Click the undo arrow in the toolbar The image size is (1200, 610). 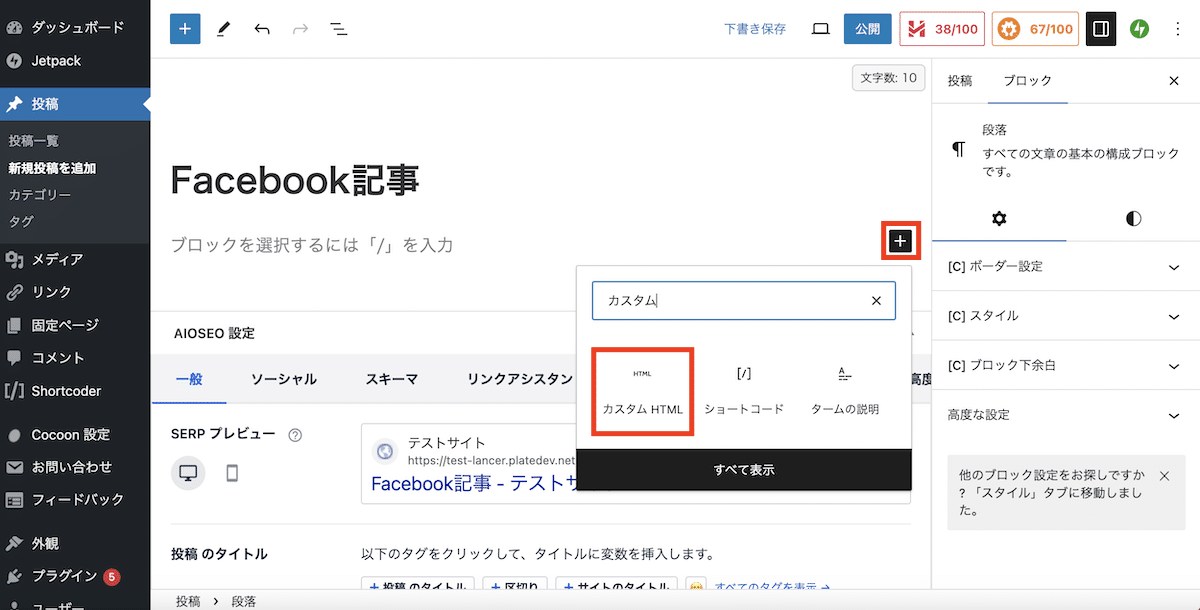[262, 29]
